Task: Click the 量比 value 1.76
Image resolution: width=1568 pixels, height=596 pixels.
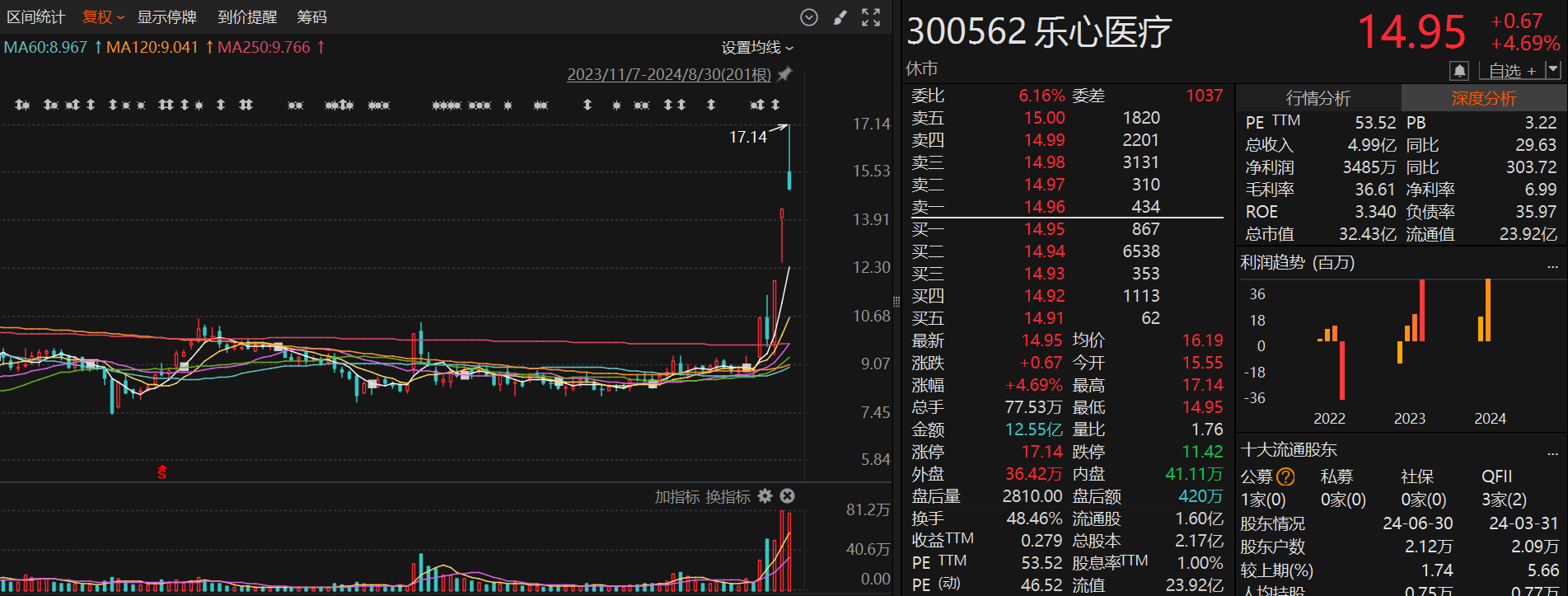Action: click(x=1207, y=429)
